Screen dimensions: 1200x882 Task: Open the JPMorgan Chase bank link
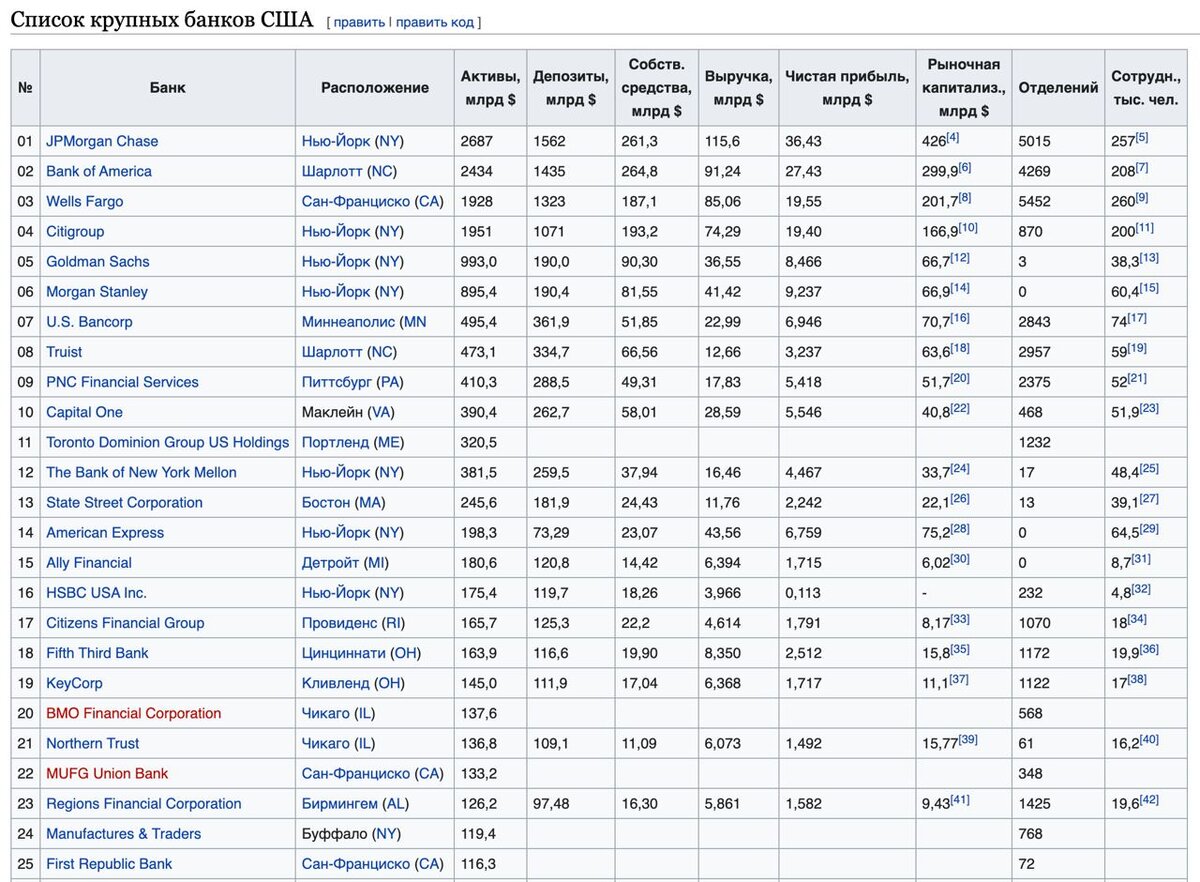point(102,141)
